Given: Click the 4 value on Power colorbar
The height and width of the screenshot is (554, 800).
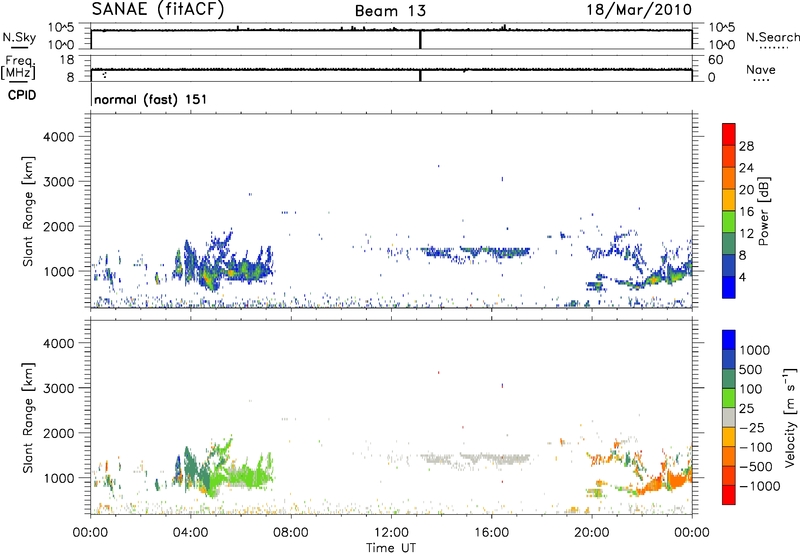Looking at the screenshot, I should coord(743,278).
